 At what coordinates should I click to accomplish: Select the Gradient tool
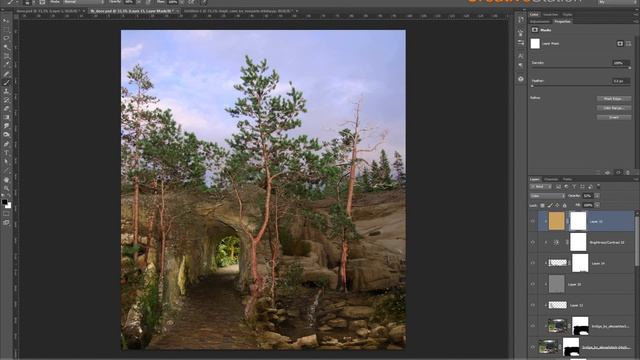click(x=6, y=118)
